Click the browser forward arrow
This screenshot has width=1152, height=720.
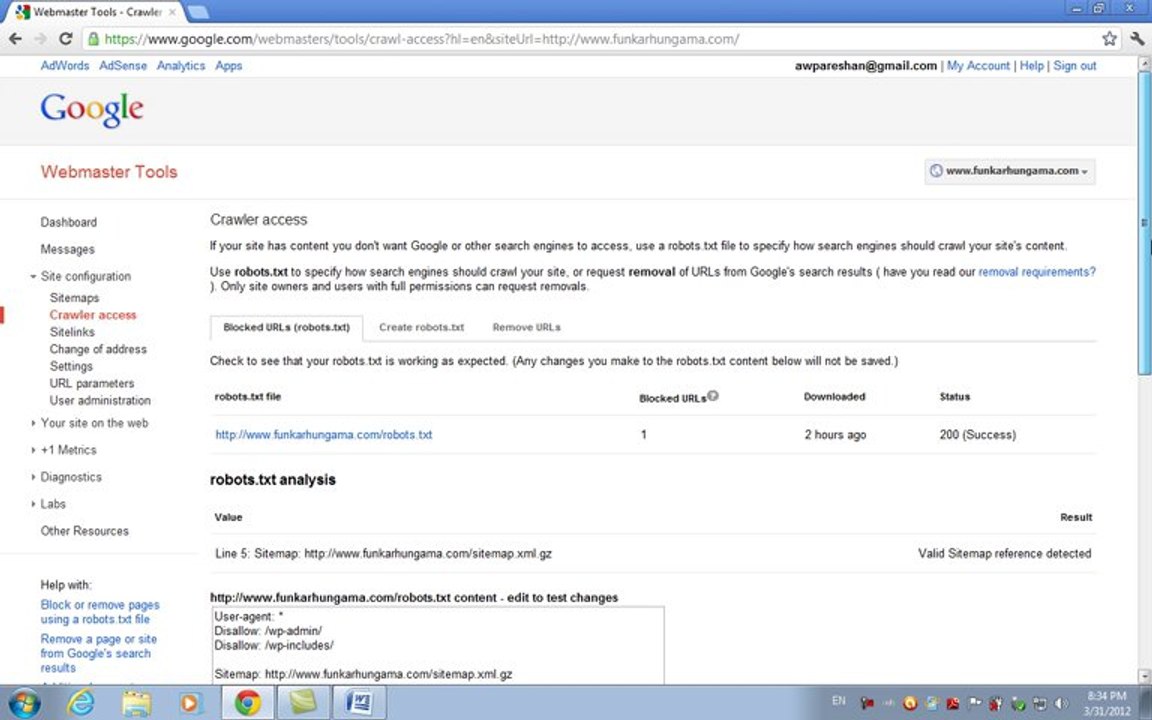click(x=40, y=39)
